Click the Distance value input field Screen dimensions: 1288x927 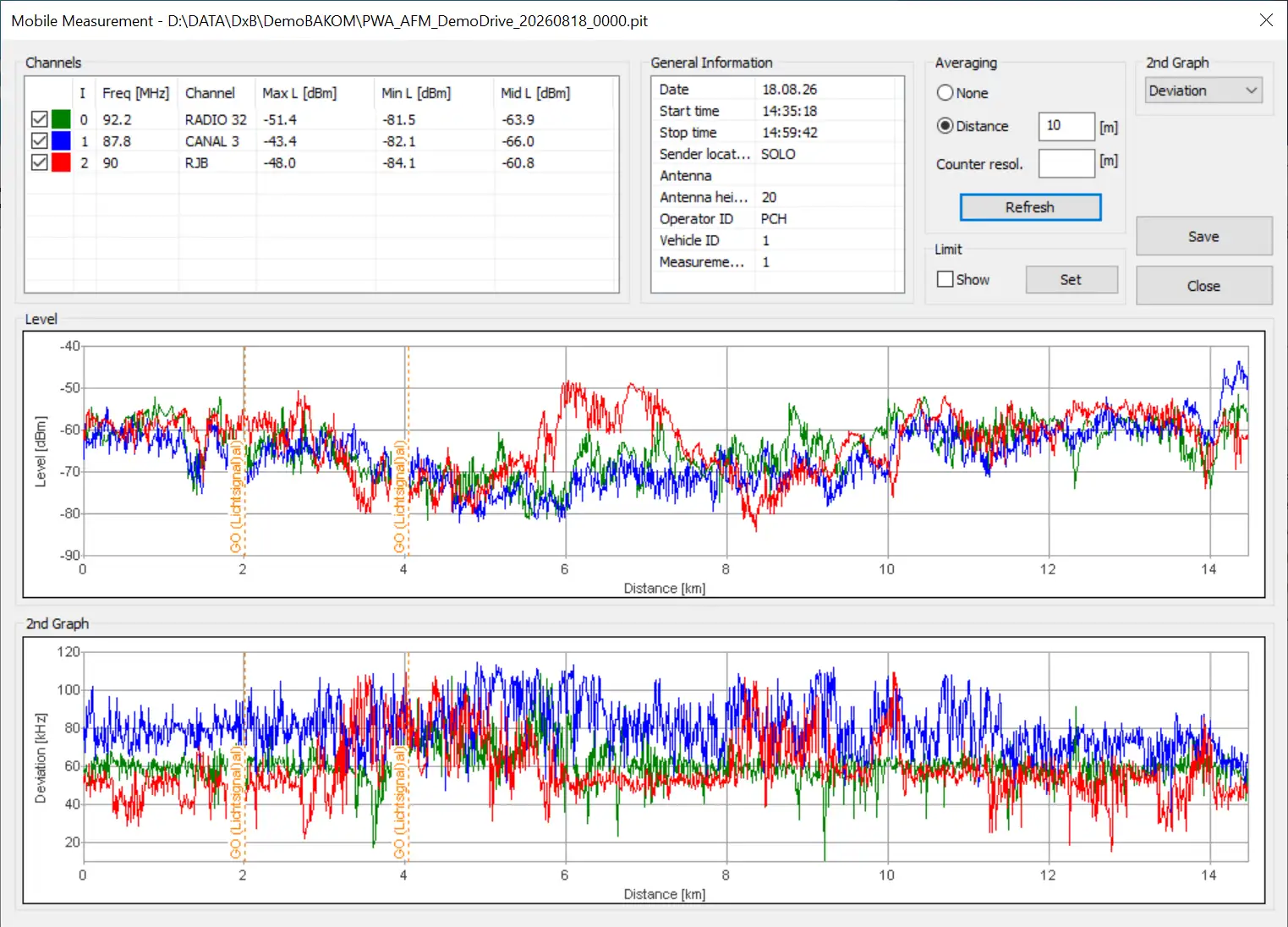(1066, 126)
